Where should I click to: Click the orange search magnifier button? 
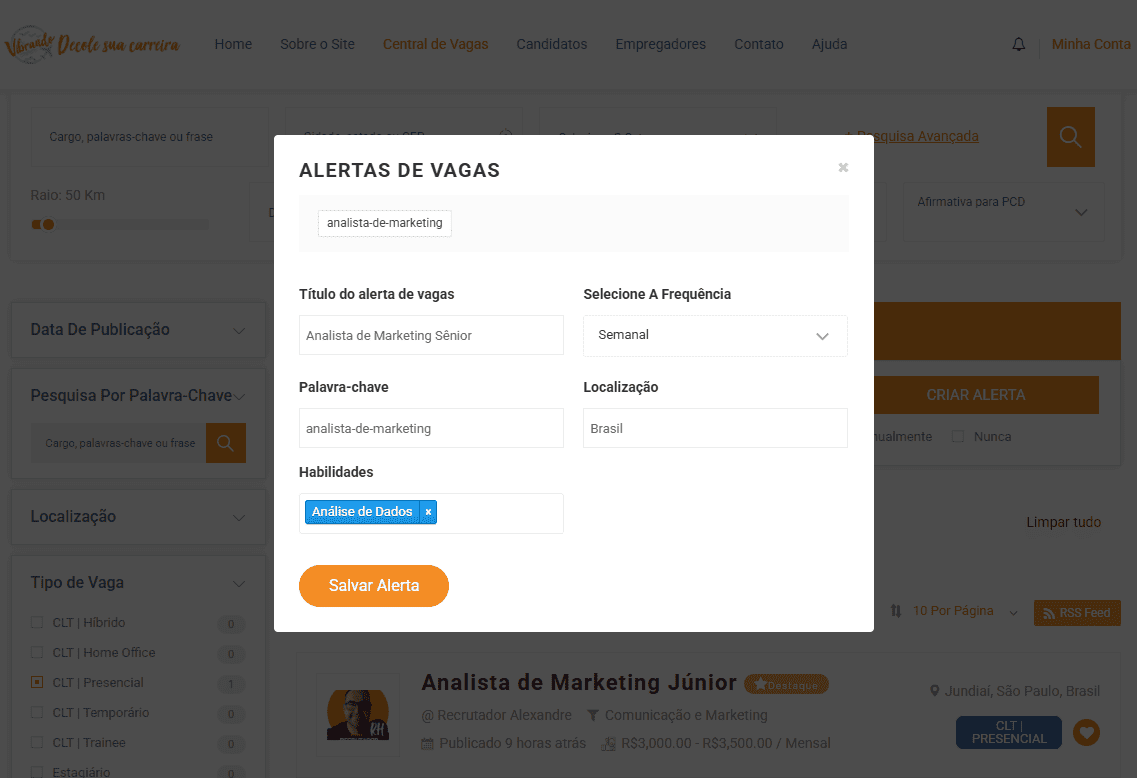coord(1070,137)
